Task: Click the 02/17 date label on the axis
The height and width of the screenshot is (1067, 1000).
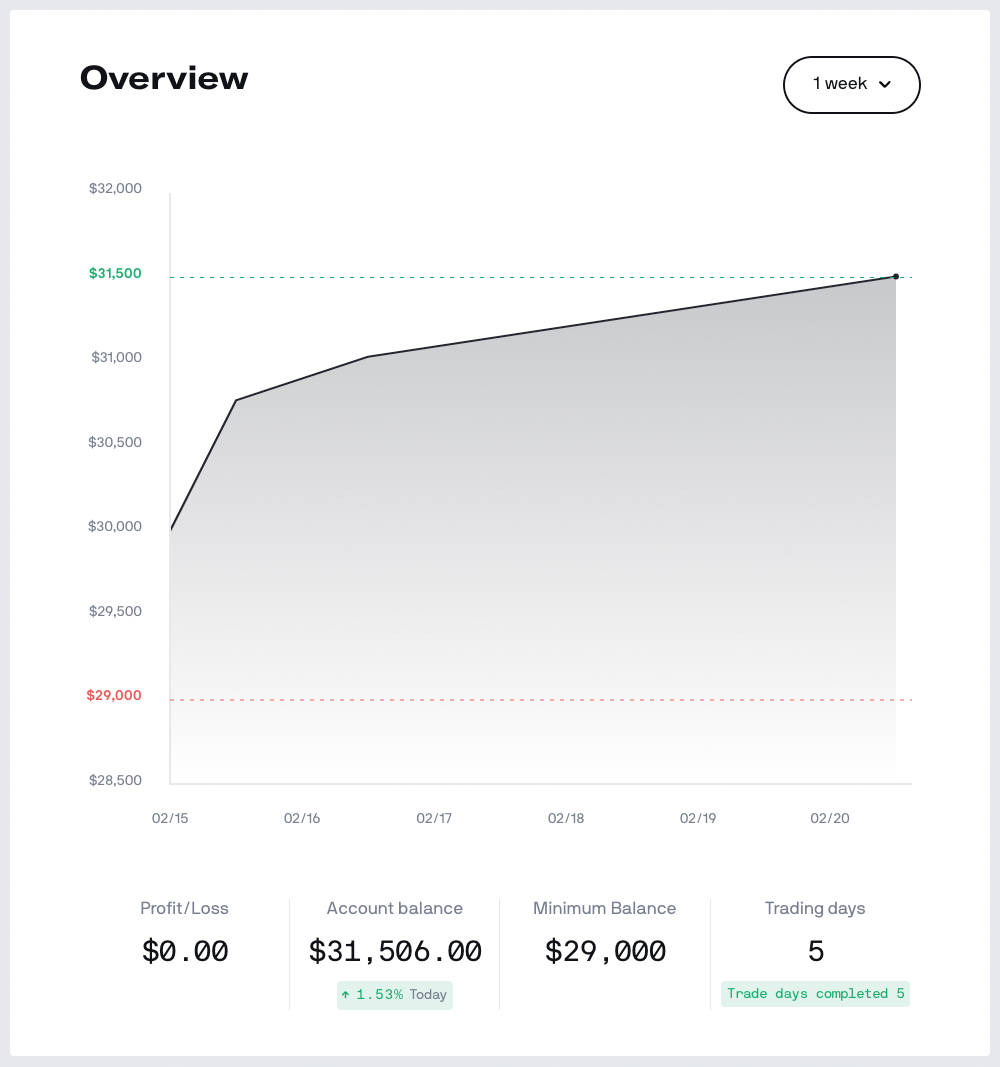Action: [x=434, y=818]
